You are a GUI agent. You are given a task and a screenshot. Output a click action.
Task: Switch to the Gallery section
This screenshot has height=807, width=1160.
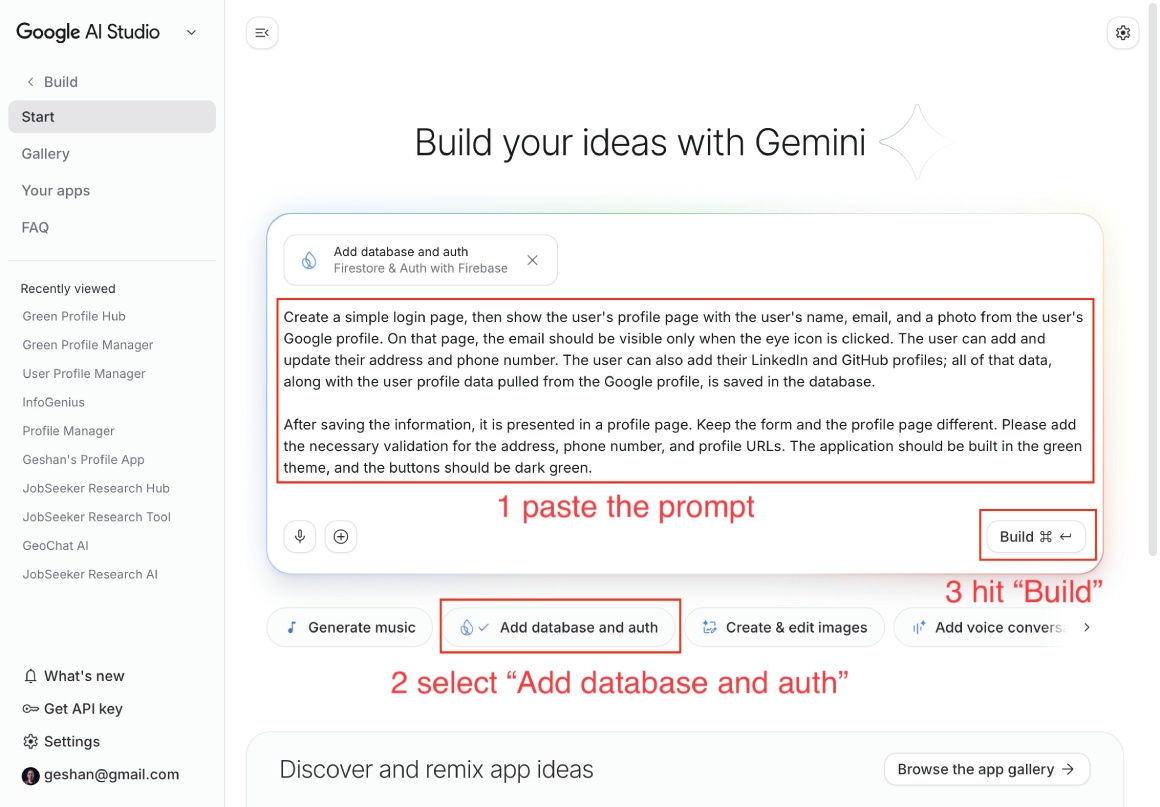[45, 153]
